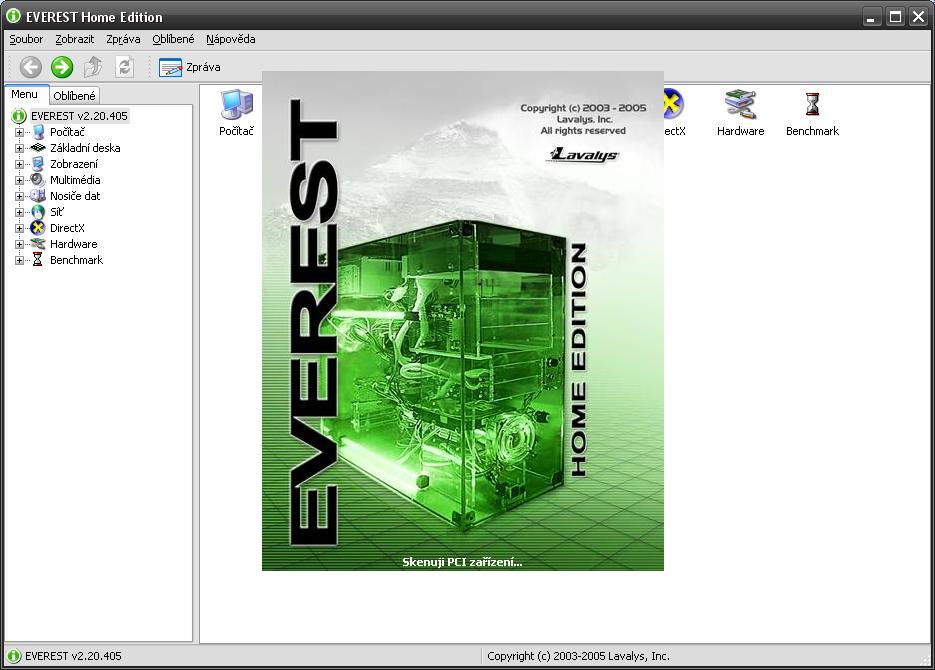Click the Multimédia speaker tree icon
935x670 pixels.
pos(38,180)
